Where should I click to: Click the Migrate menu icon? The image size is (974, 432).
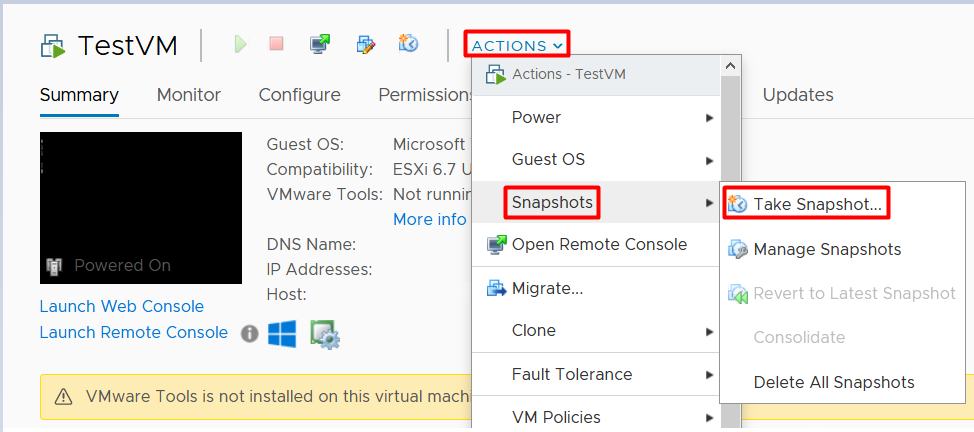[496, 288]
